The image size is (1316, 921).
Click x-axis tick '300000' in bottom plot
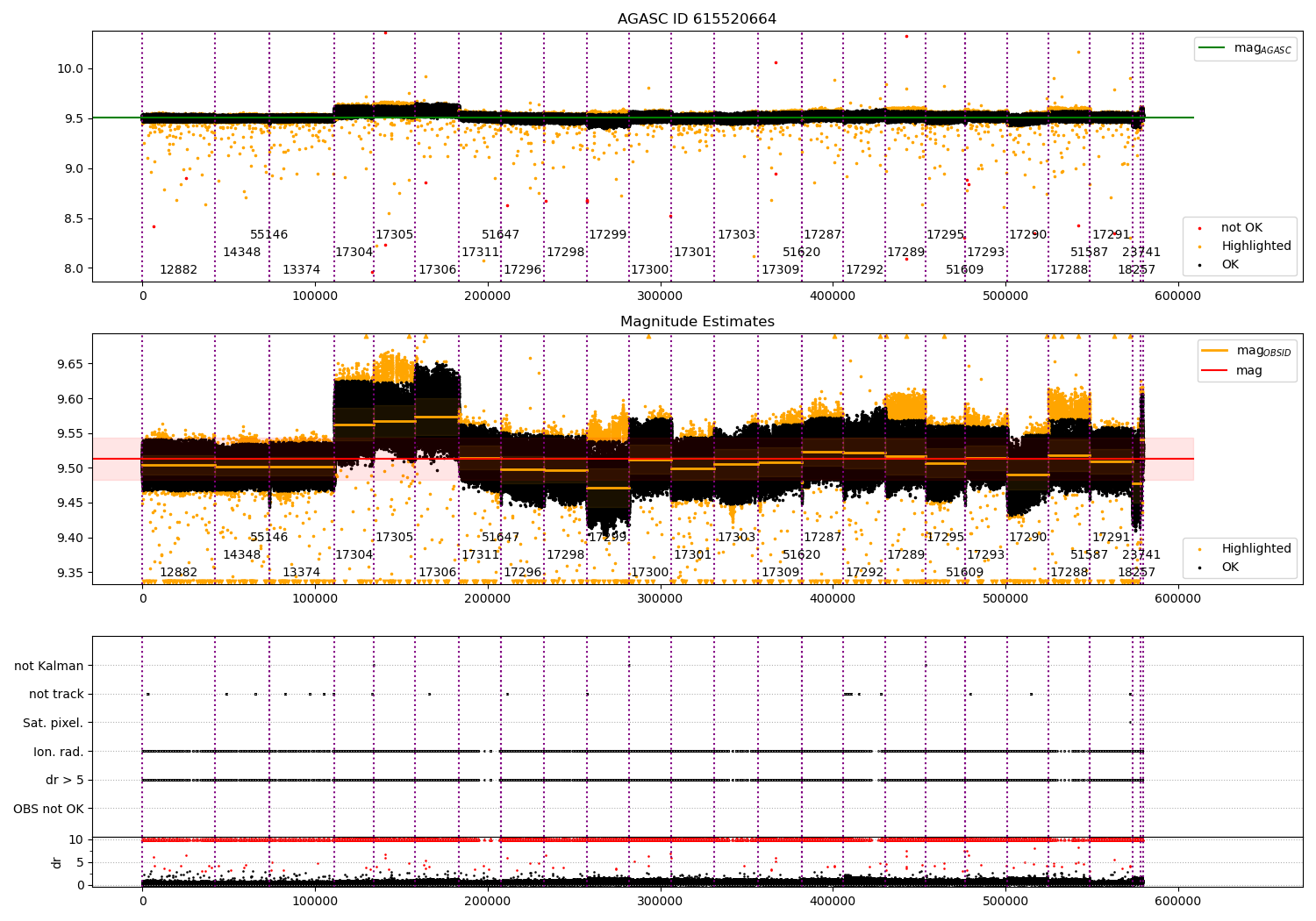[x=660, y=901]
